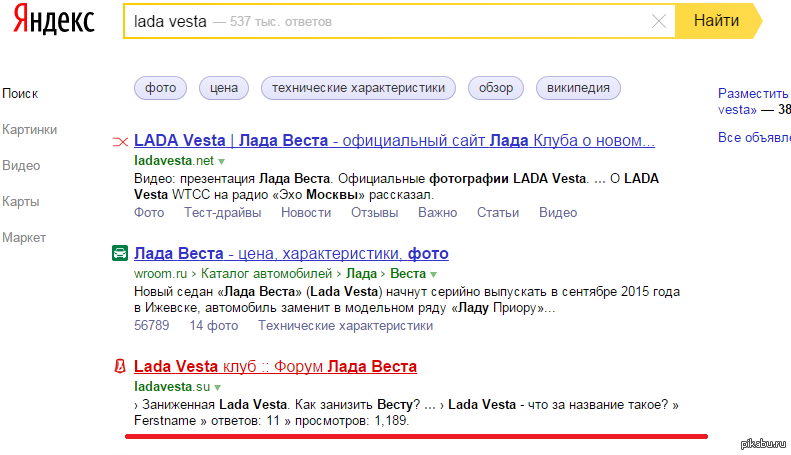Select the 'фото' suggestion chip
Screen dimensions: 791x455
click(x=160, y=88)
